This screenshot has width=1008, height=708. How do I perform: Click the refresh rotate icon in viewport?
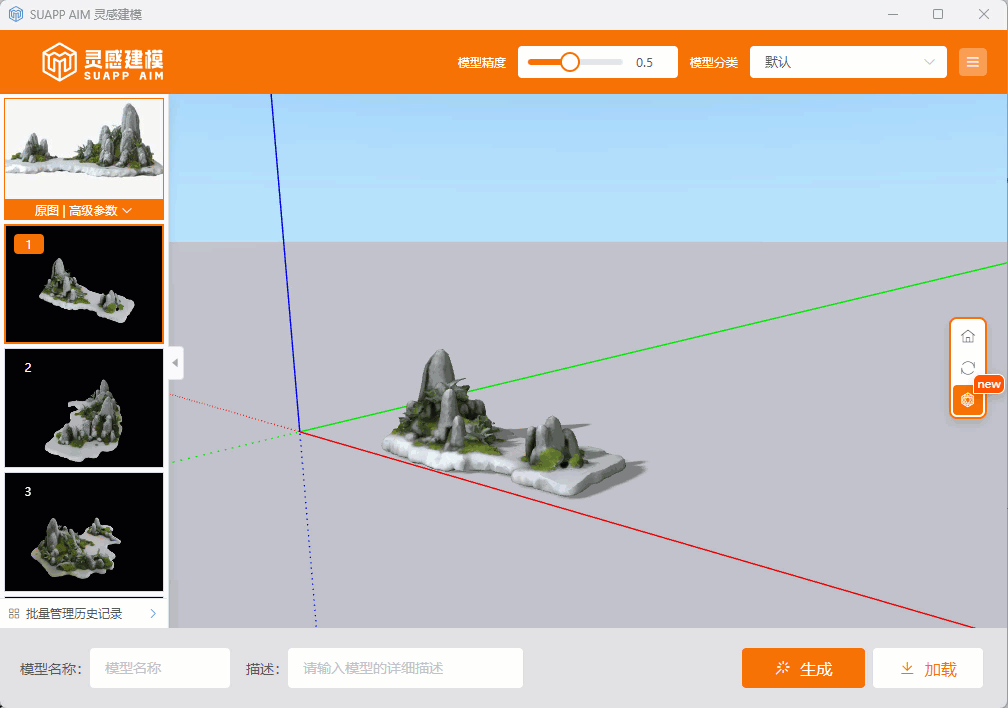point(967,368)
